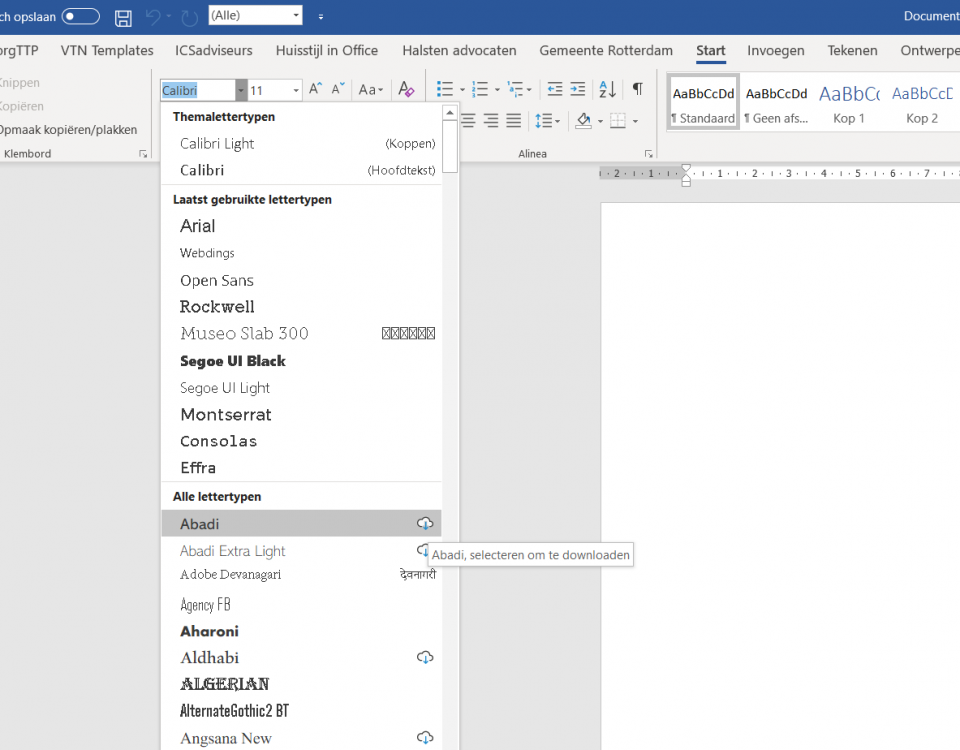The height and width of the screenshot is (750, 960).
Task: Select Consolas font
Action: pyautogui.click(x=301, y=441)
